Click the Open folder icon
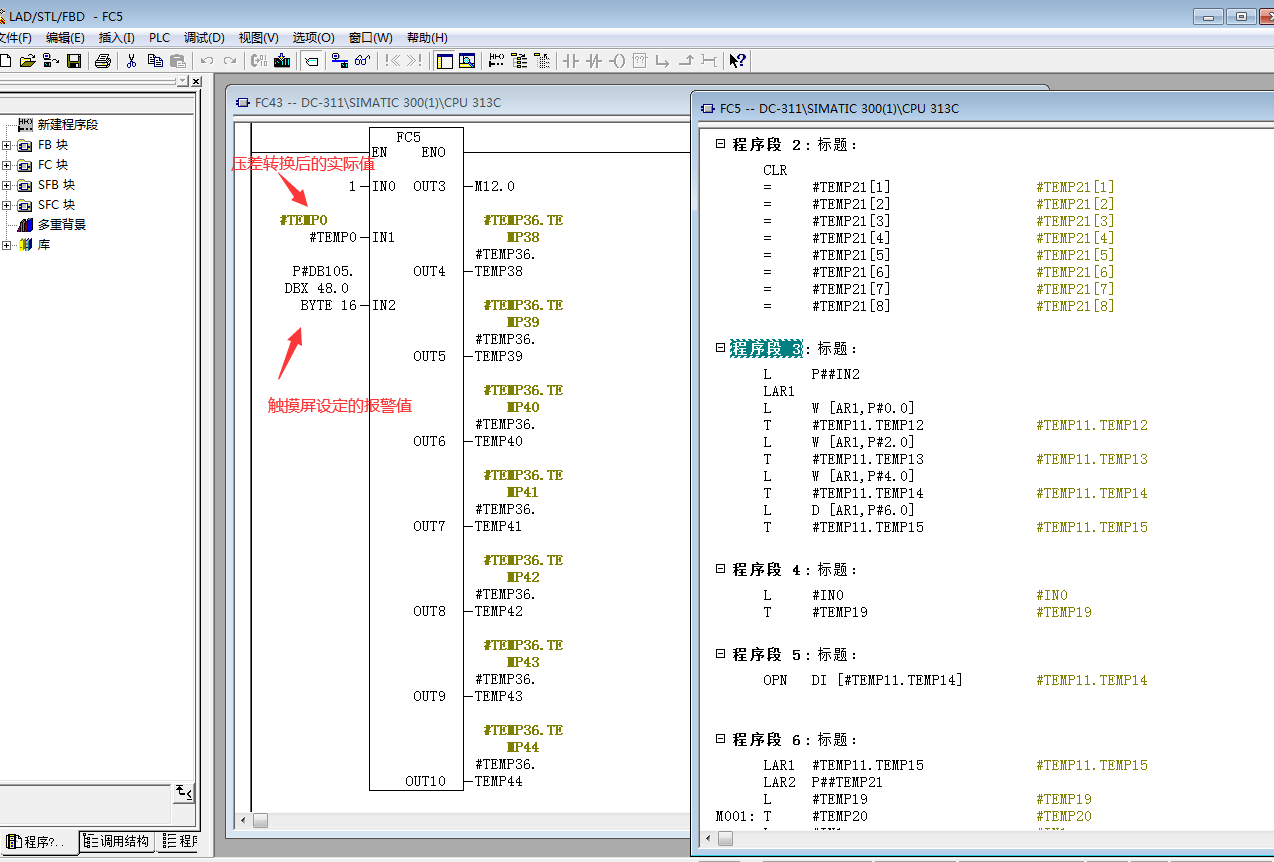1274x862 pixels. (x=28, y=61)
